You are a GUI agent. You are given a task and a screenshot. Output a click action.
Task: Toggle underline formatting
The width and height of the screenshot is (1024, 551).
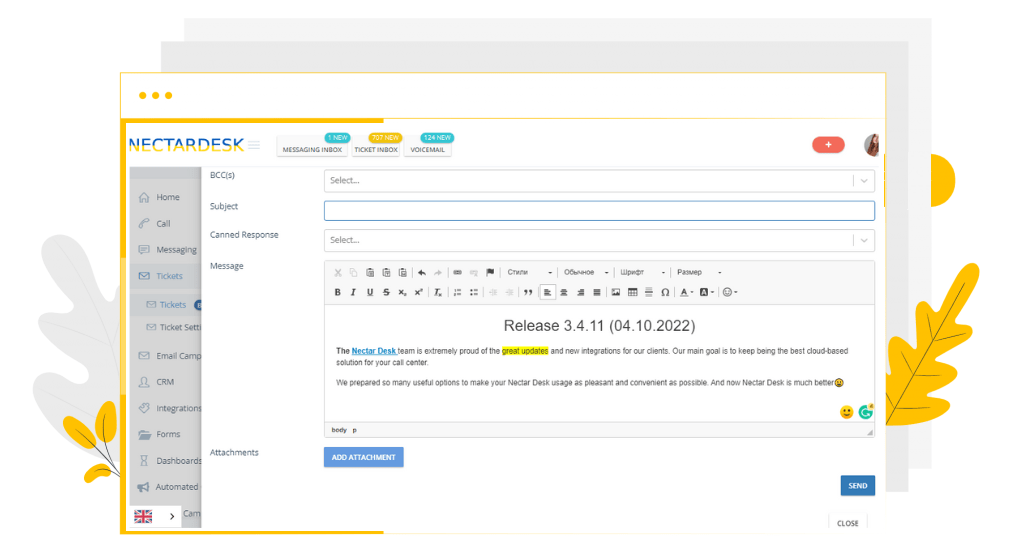click(x=370, y=292)
